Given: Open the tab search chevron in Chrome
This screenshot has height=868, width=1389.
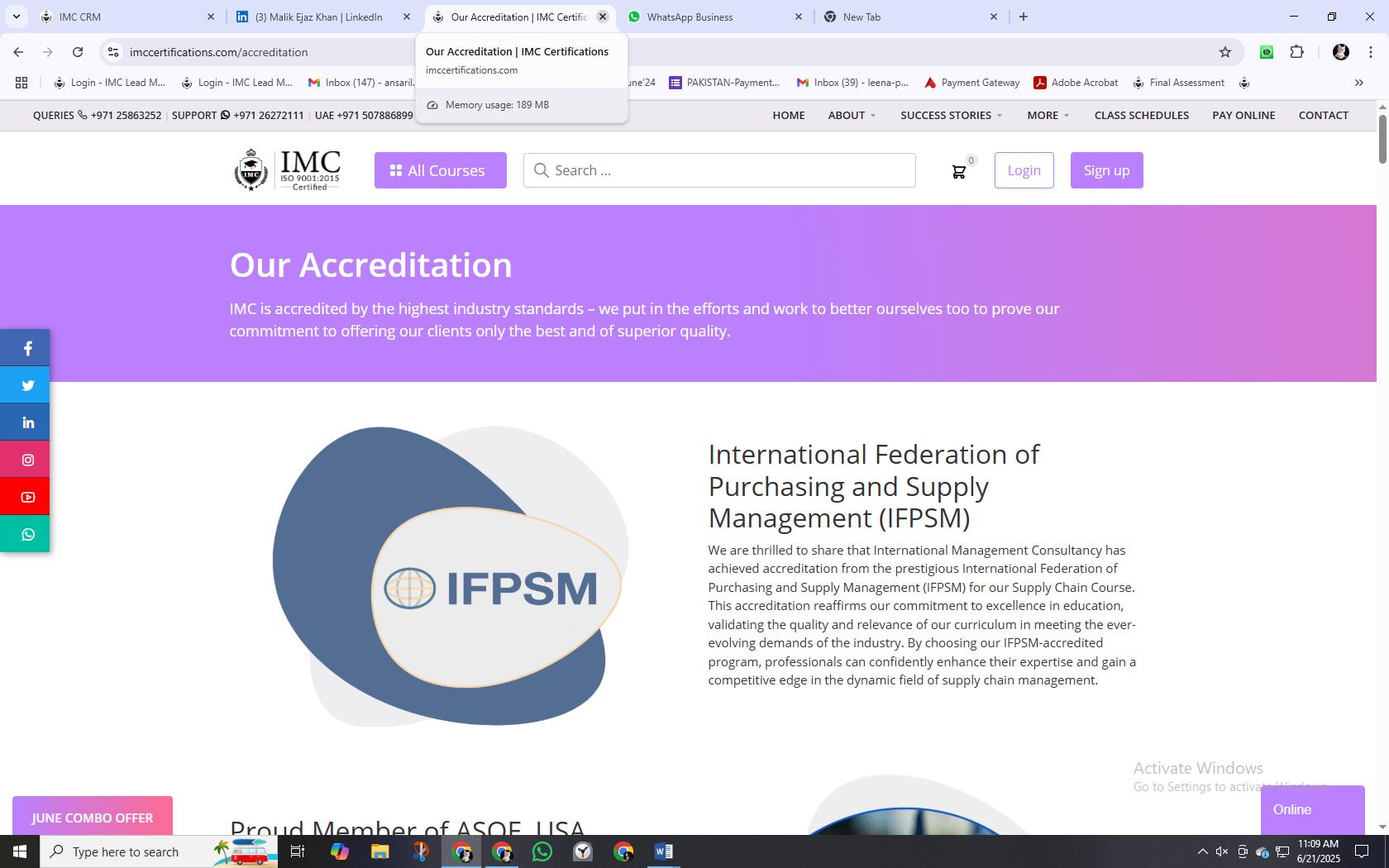Looking at the screenshot, I should point(16,17).
